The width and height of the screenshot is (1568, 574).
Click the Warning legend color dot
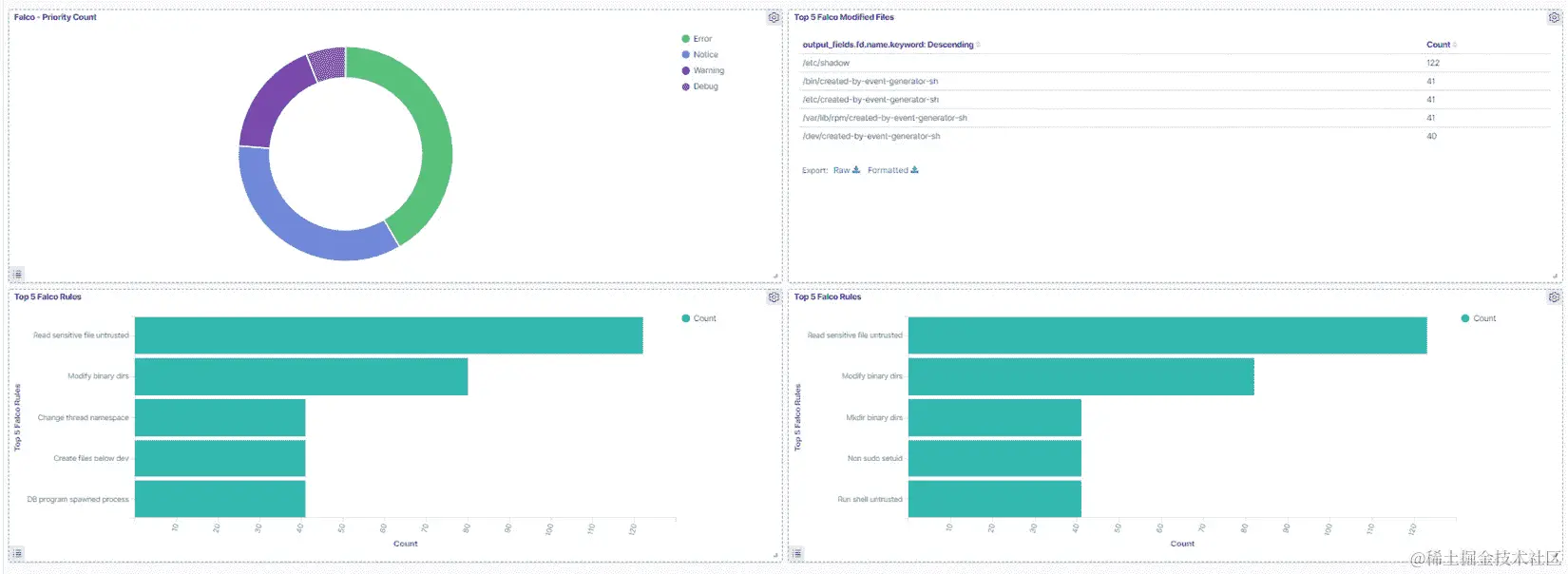(685, 70)
